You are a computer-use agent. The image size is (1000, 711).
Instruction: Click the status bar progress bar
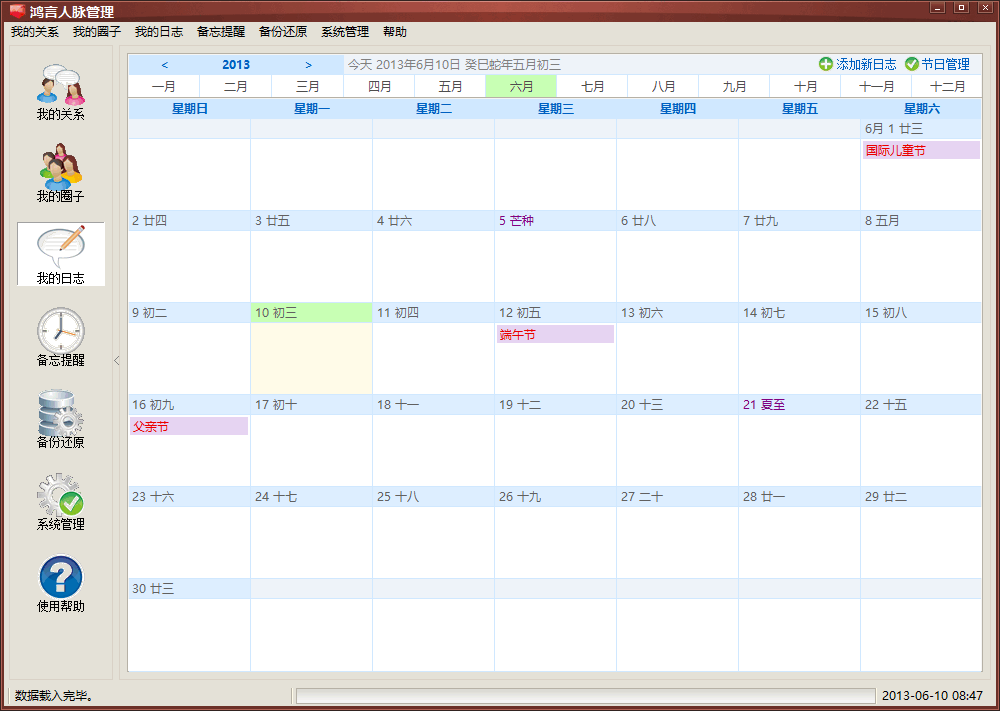(x=585, y=695)
